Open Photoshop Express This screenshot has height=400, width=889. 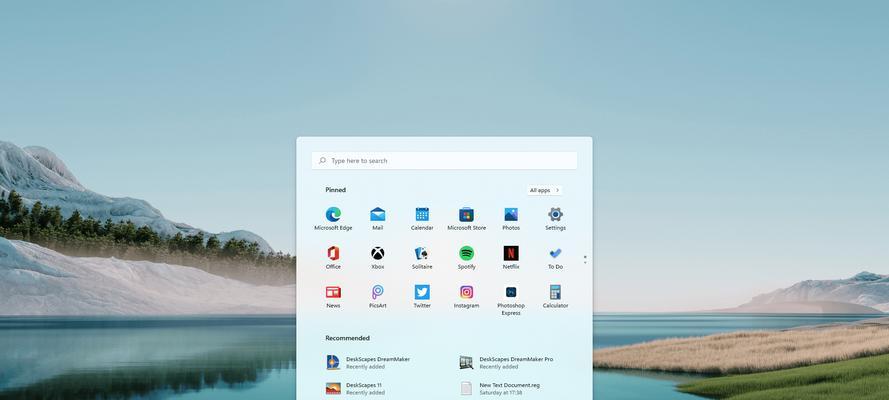511,300
